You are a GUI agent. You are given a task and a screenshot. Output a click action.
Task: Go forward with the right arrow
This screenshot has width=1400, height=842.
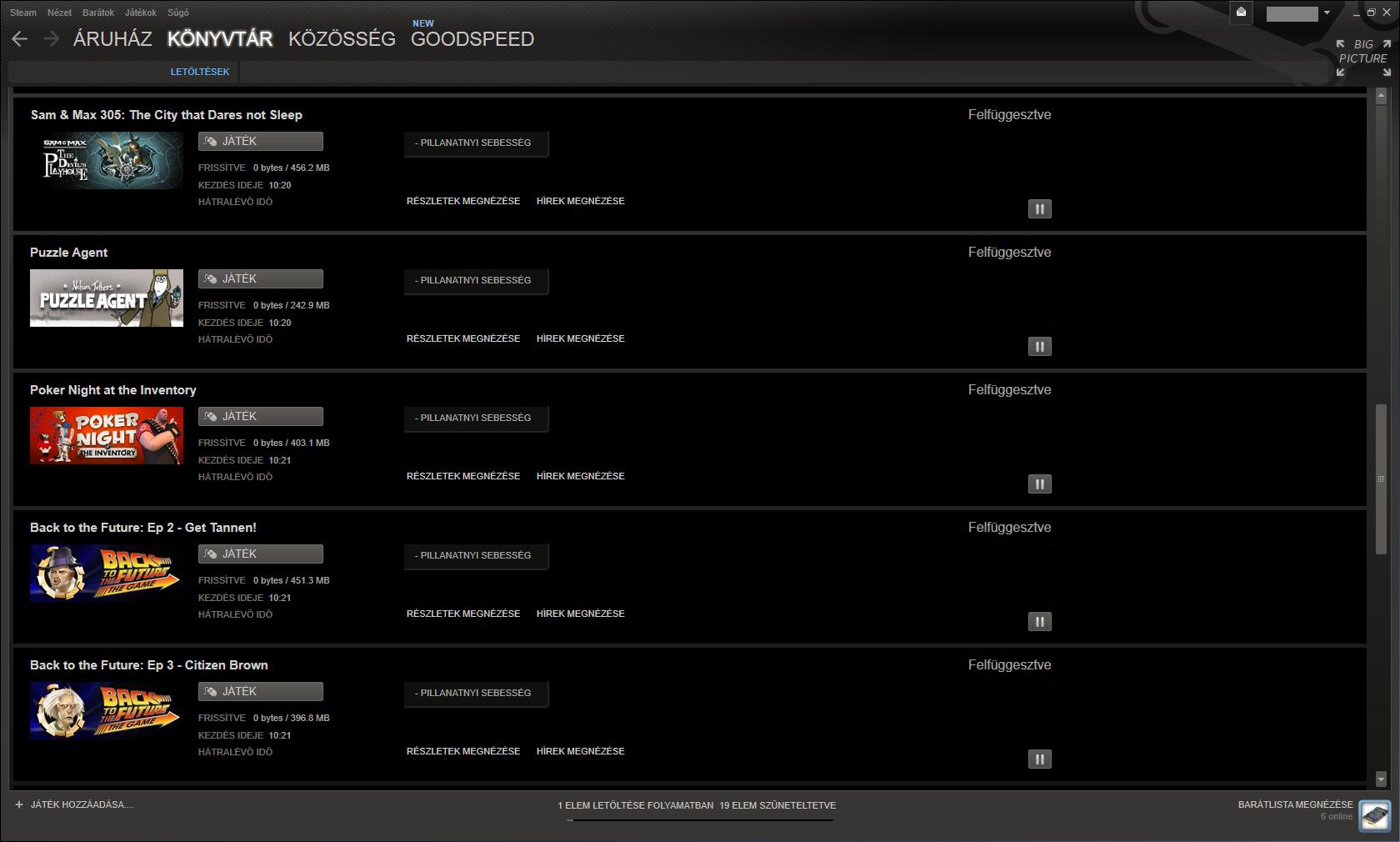(51, 39)
